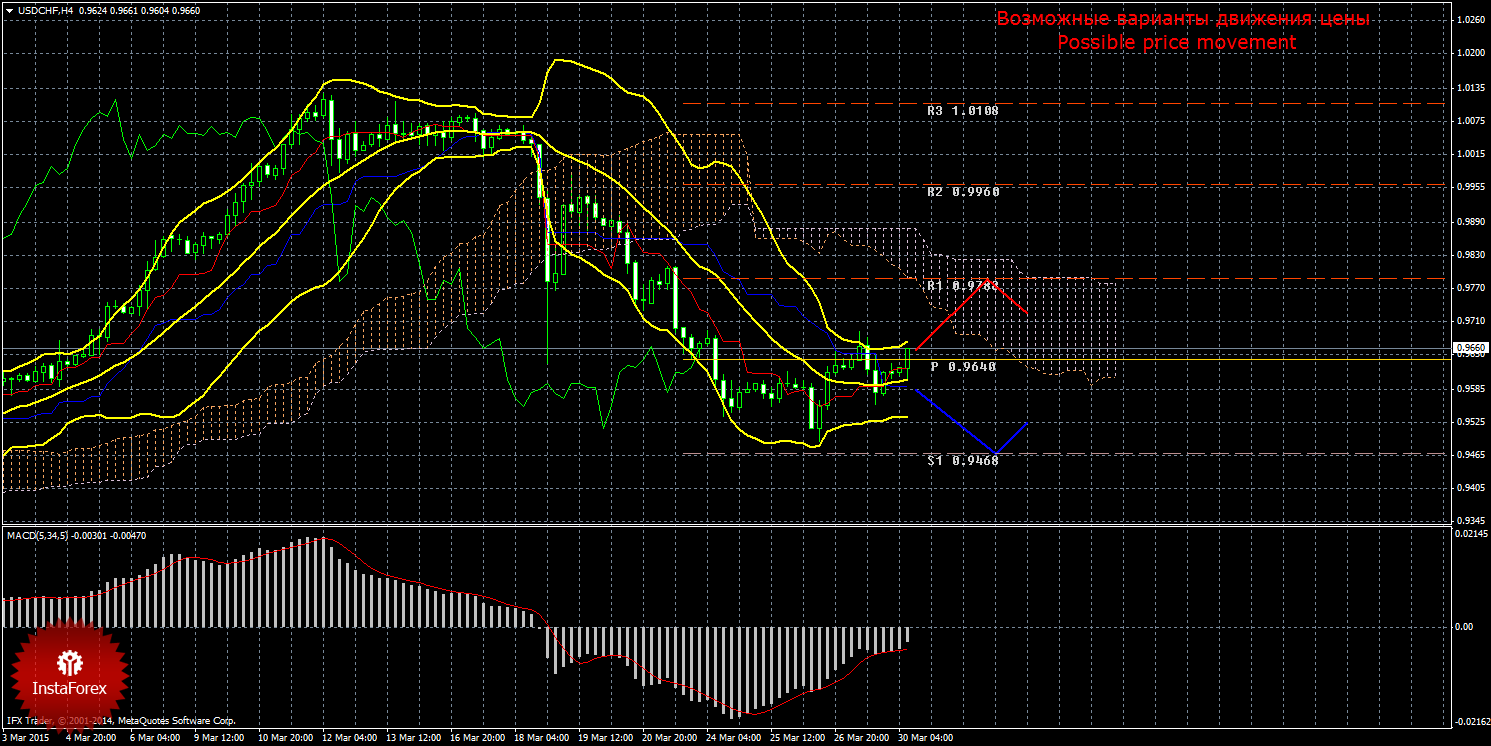The width and height of the screenshot is (1491, 746).
Task: Select the R2 0.9960 pivot level label
Action: coord(962,192)
